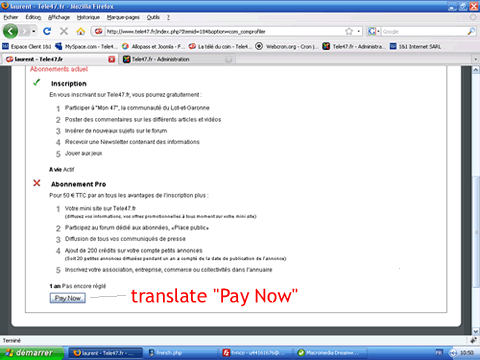Viewport: 480px width, 360px height.
Task: Click the Google search input field
Action: (424, 32)
